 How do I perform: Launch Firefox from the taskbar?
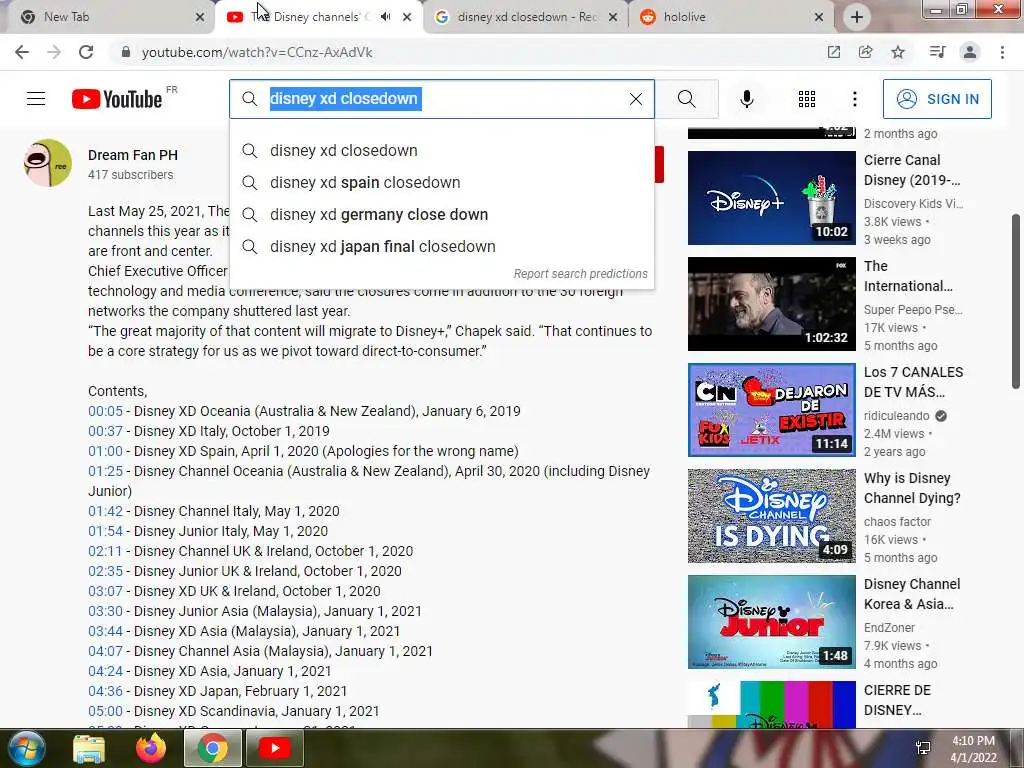click(151, 748)
